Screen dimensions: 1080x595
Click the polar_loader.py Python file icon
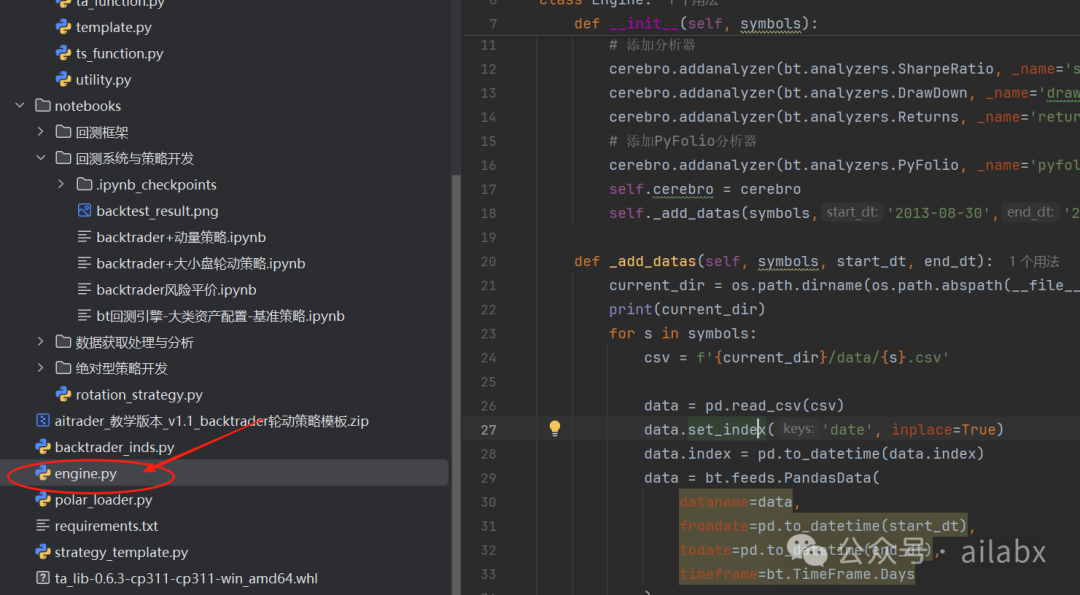point(43,499)
